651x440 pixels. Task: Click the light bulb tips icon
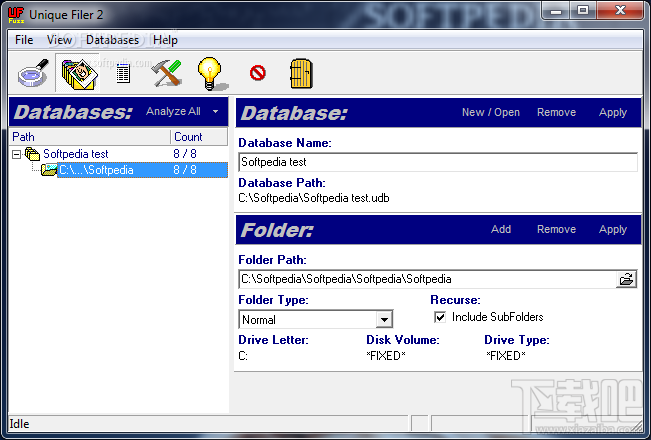(x=212, y=73)
